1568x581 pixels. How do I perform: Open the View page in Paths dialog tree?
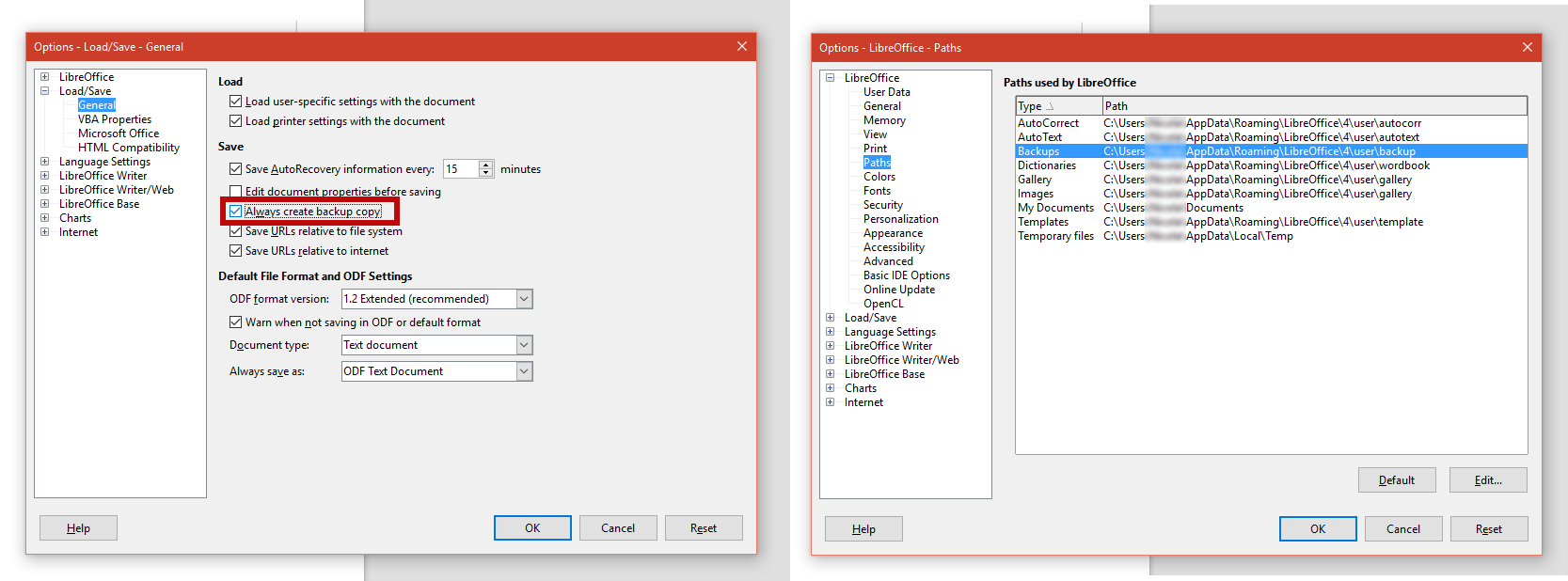875,134
